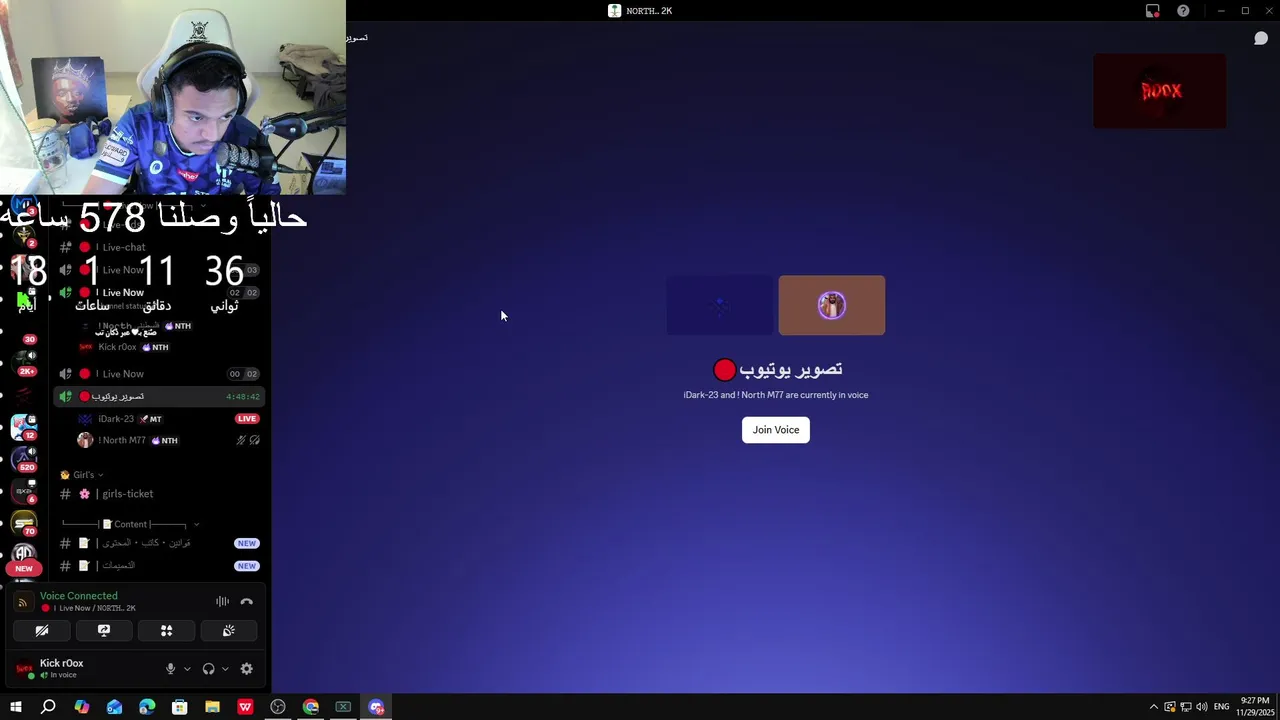Open the التصميمات channel
The image size is (1280, 720).
click(160, 566)
